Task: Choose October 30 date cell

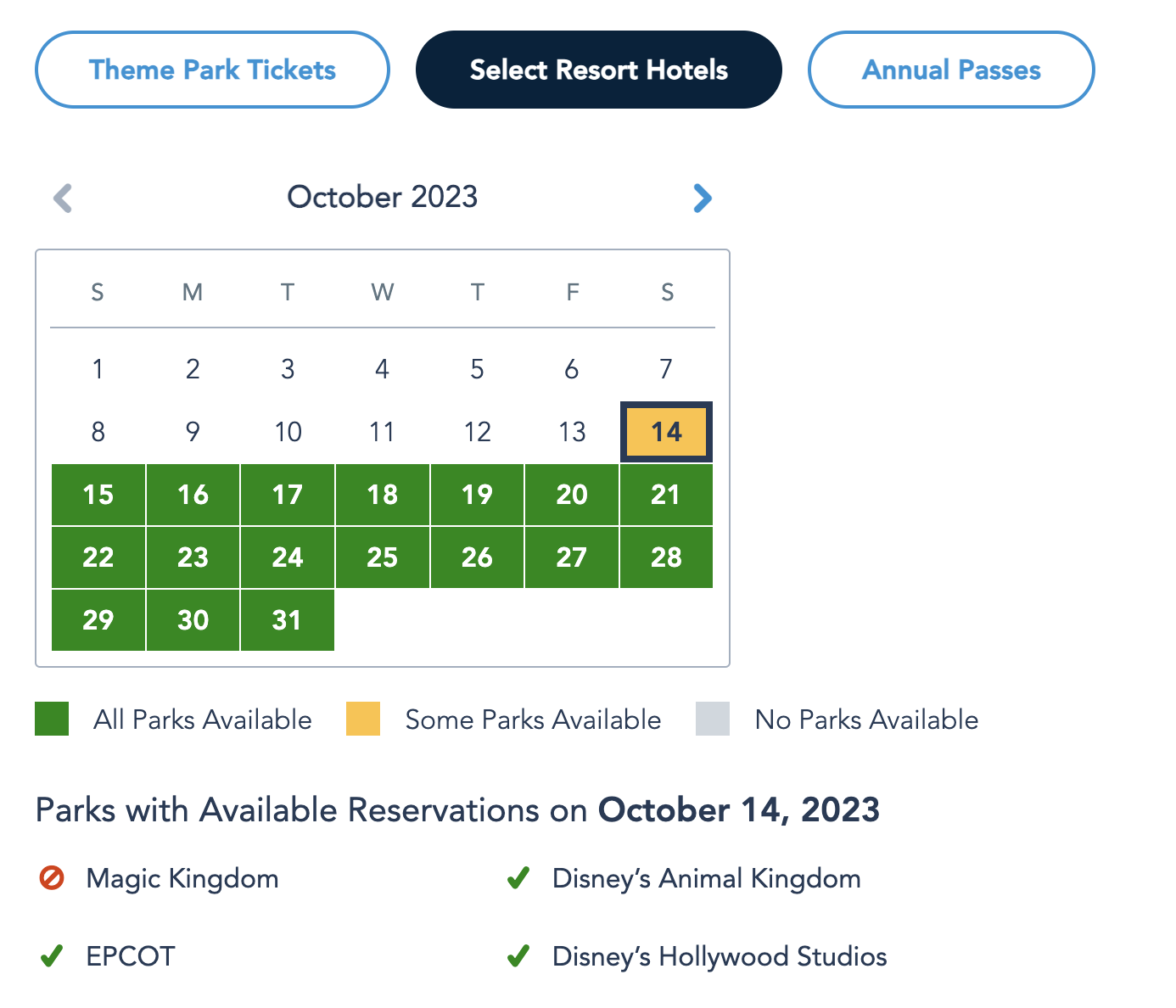Action: coord(193,620)
